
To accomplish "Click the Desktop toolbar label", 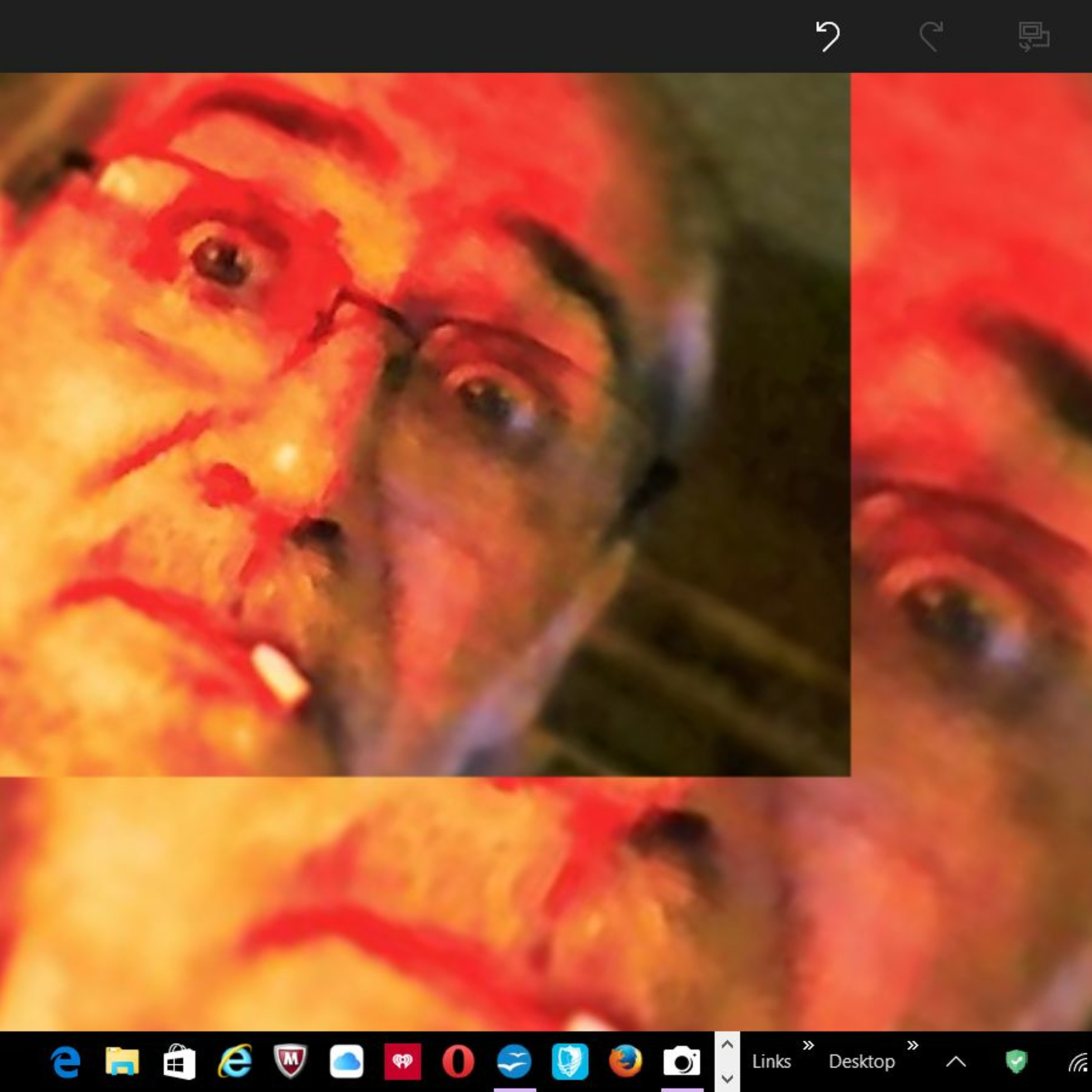I will [x=862, y=1062].
